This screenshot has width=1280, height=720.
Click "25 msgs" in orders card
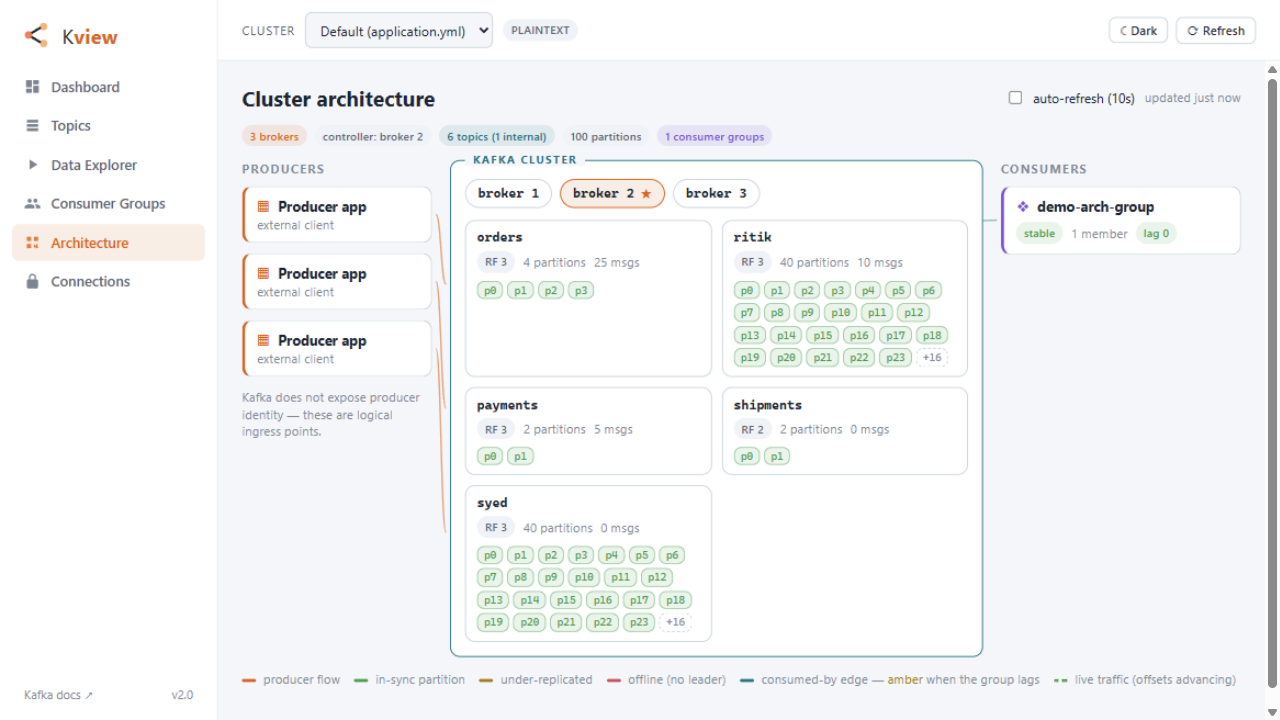pos(617,262)
